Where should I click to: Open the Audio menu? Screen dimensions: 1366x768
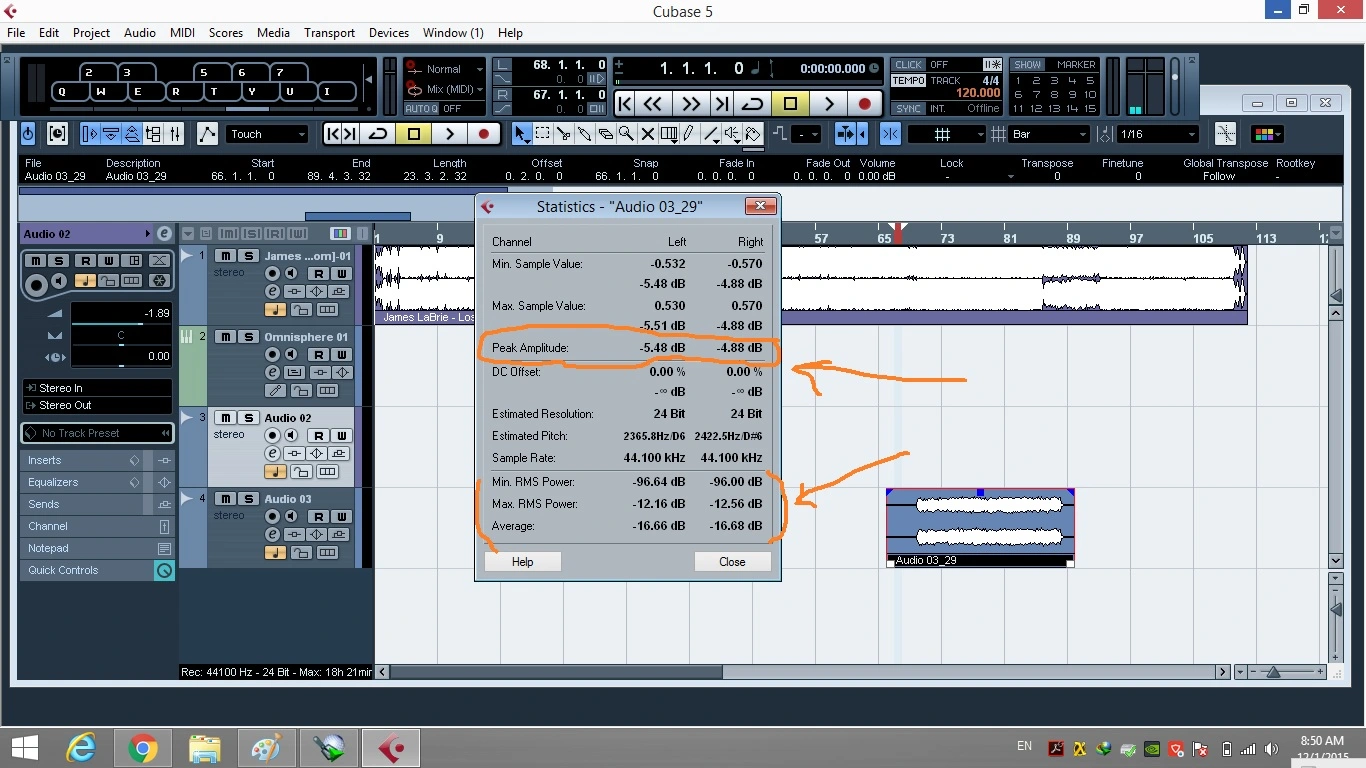point(140,32)
